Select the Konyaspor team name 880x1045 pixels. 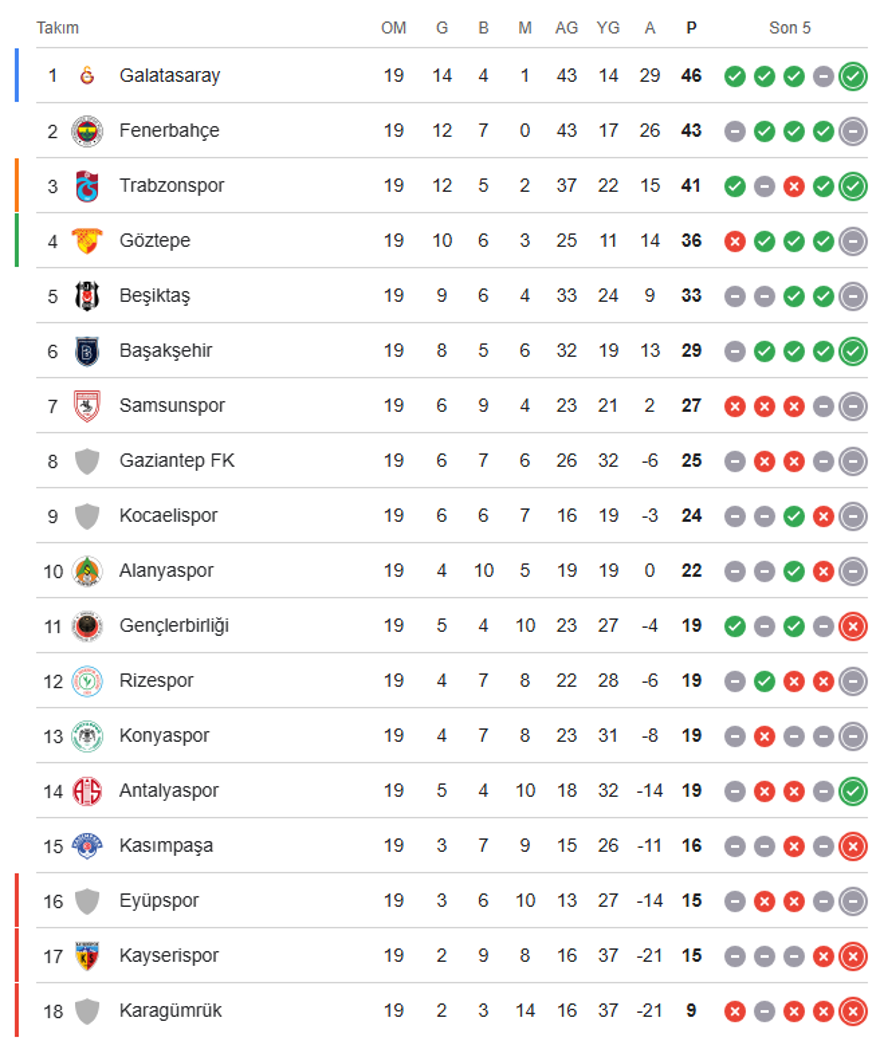tap(164, 736)
